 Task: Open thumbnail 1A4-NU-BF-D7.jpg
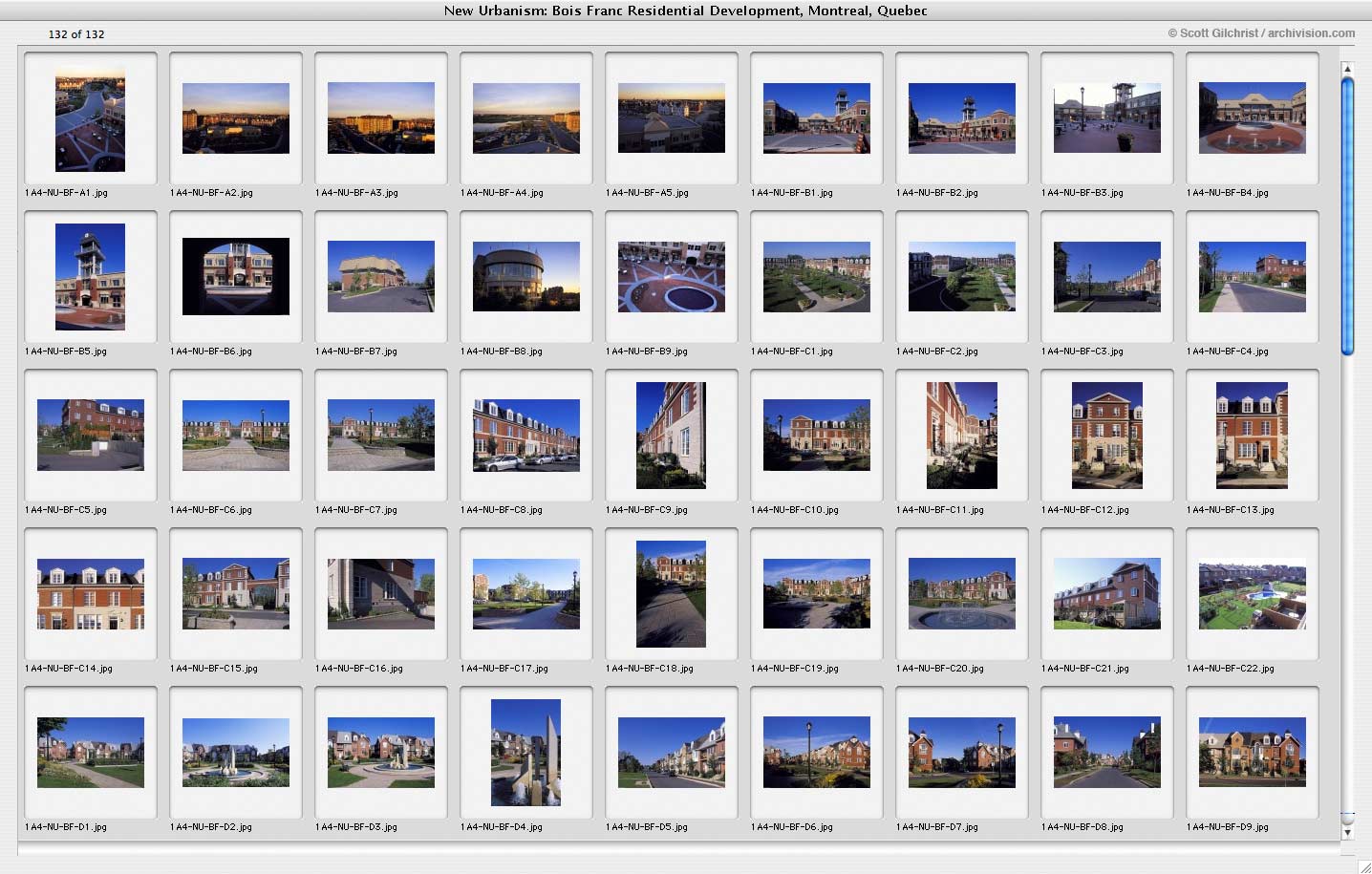pos(962,753)
